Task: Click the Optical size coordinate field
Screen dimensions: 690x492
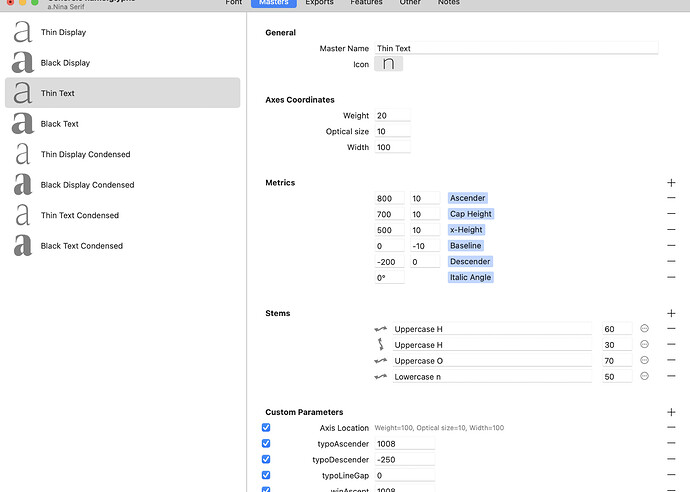Action: point(393,131)
